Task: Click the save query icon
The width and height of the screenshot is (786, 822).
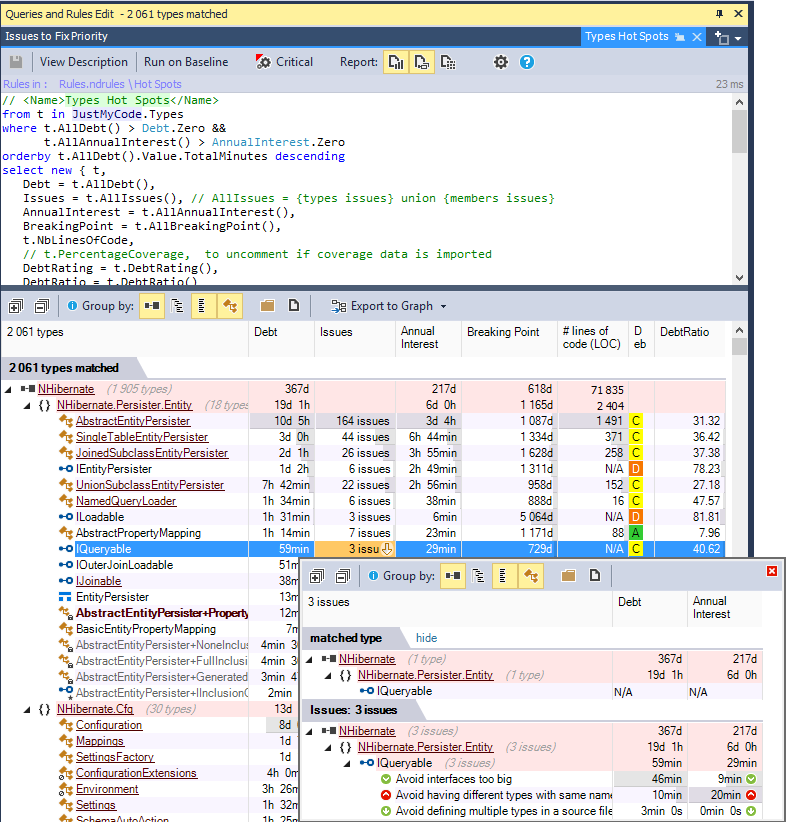Action: point(16,62)
